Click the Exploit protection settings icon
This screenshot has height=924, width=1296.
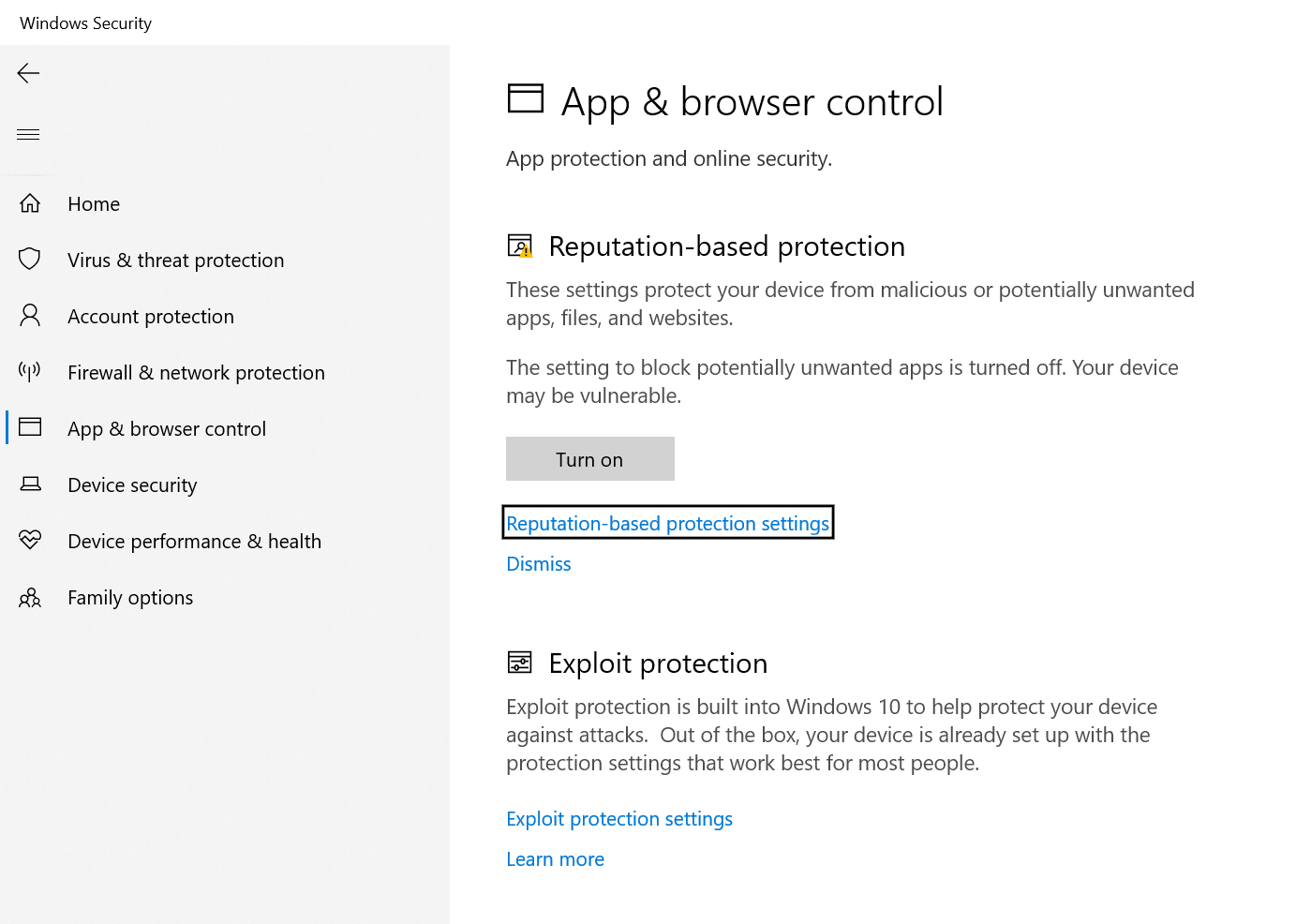pyautogui.click(x=519, y=662)
